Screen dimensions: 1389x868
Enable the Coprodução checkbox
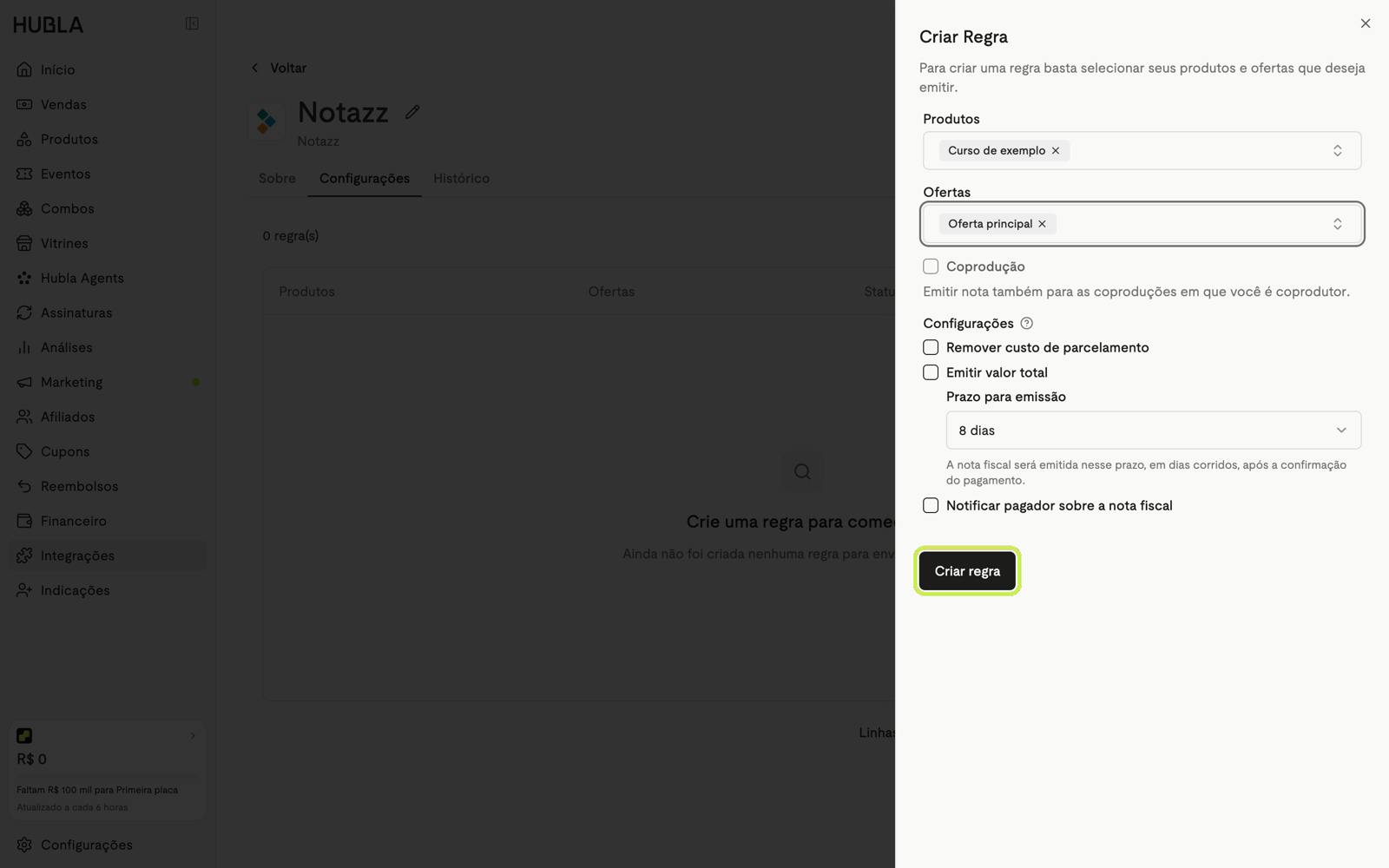931,266
